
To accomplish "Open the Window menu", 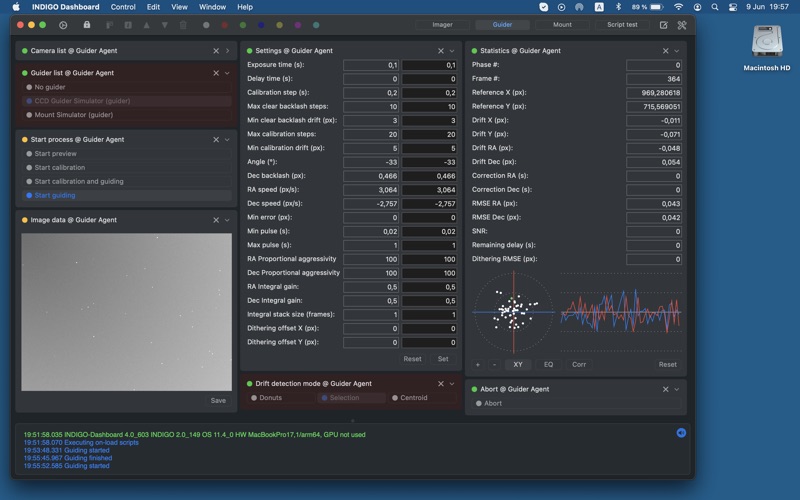I will pyautogui.click(x=212, y=7).
